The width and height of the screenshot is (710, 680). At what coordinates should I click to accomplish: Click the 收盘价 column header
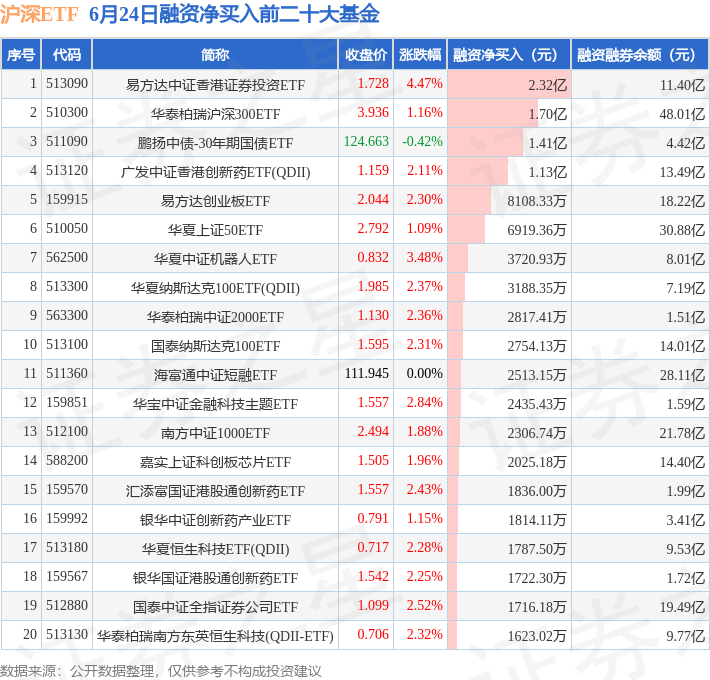[366, 54]
